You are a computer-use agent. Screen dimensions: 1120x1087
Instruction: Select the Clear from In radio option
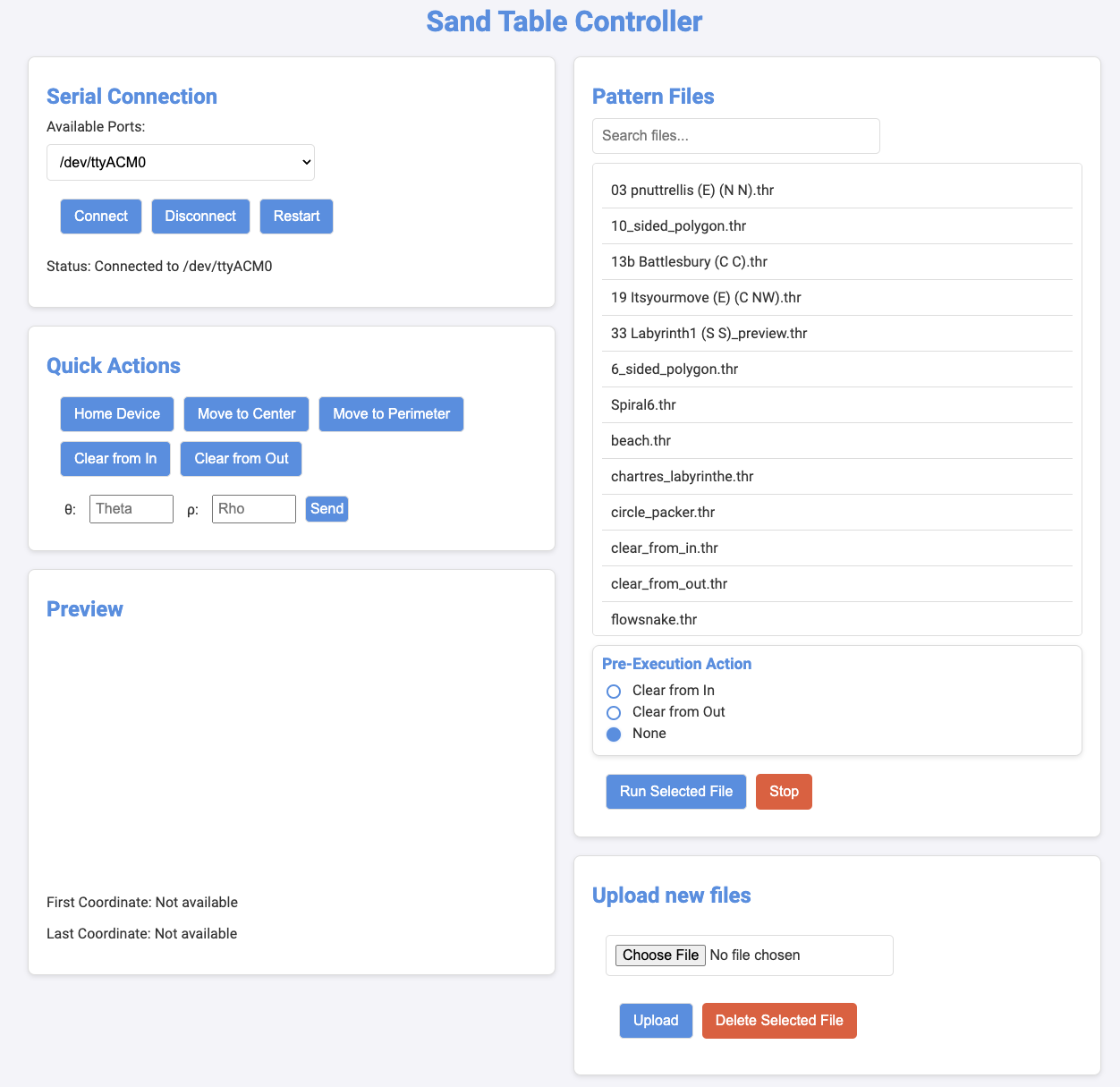614,692
